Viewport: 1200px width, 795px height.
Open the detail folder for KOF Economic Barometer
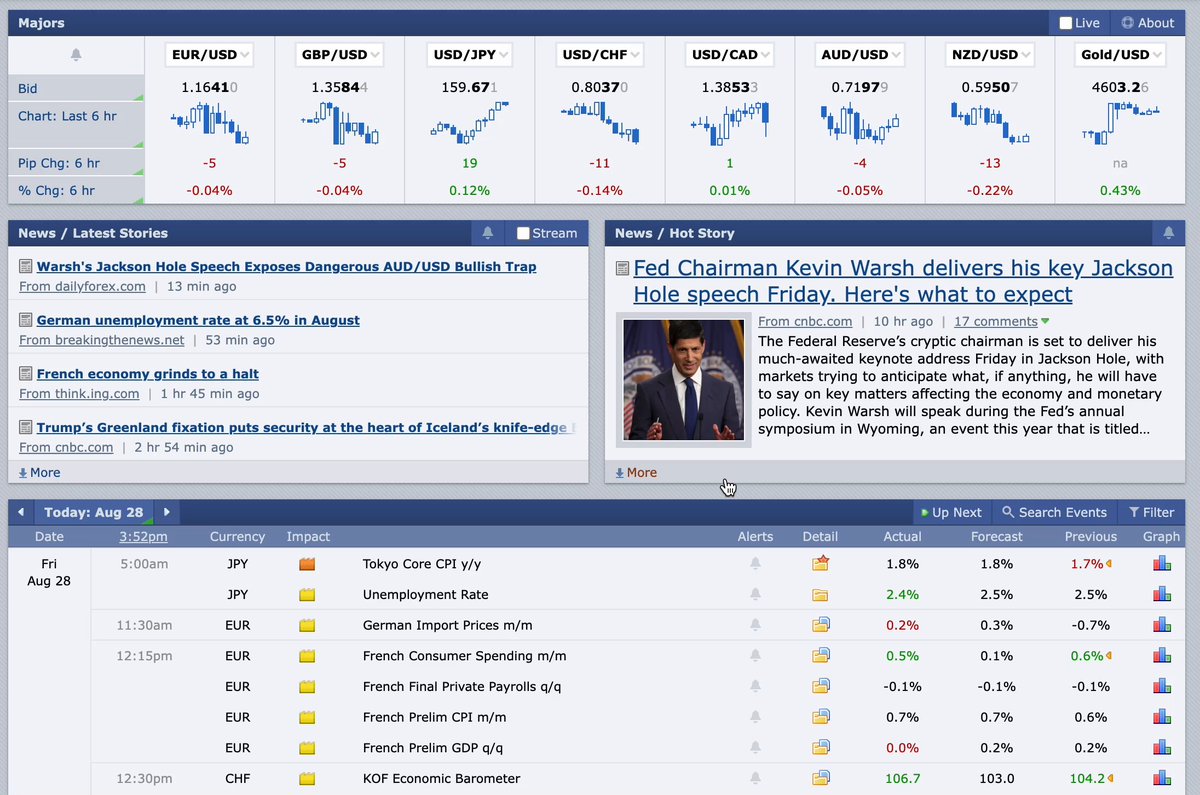point(821,778)
